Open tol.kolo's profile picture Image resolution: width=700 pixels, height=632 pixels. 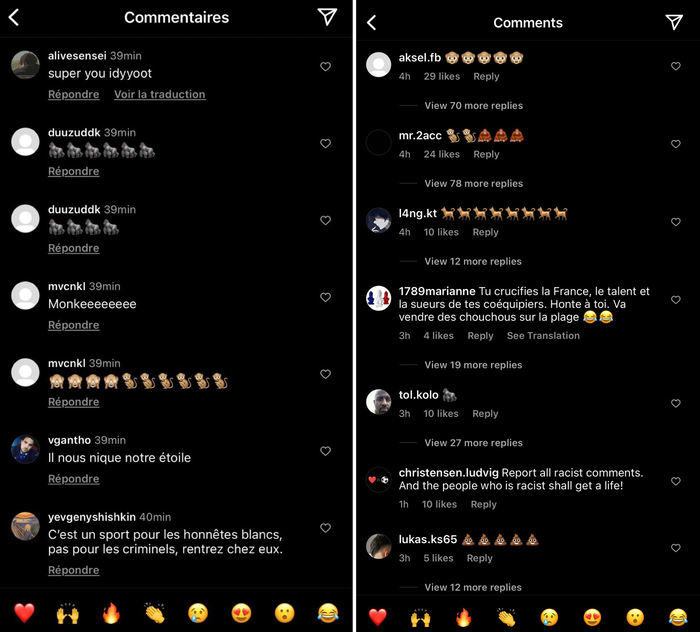[379, 402]
